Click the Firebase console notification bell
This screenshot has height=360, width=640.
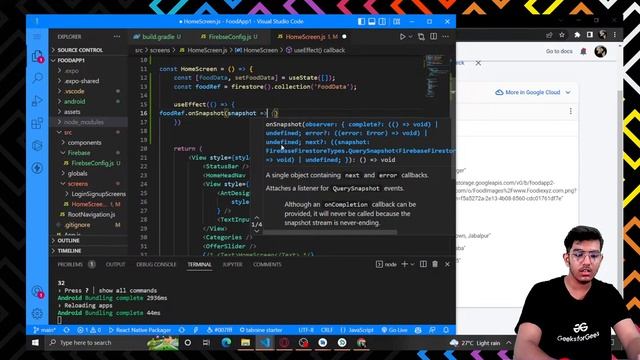(x=584, y=51)
